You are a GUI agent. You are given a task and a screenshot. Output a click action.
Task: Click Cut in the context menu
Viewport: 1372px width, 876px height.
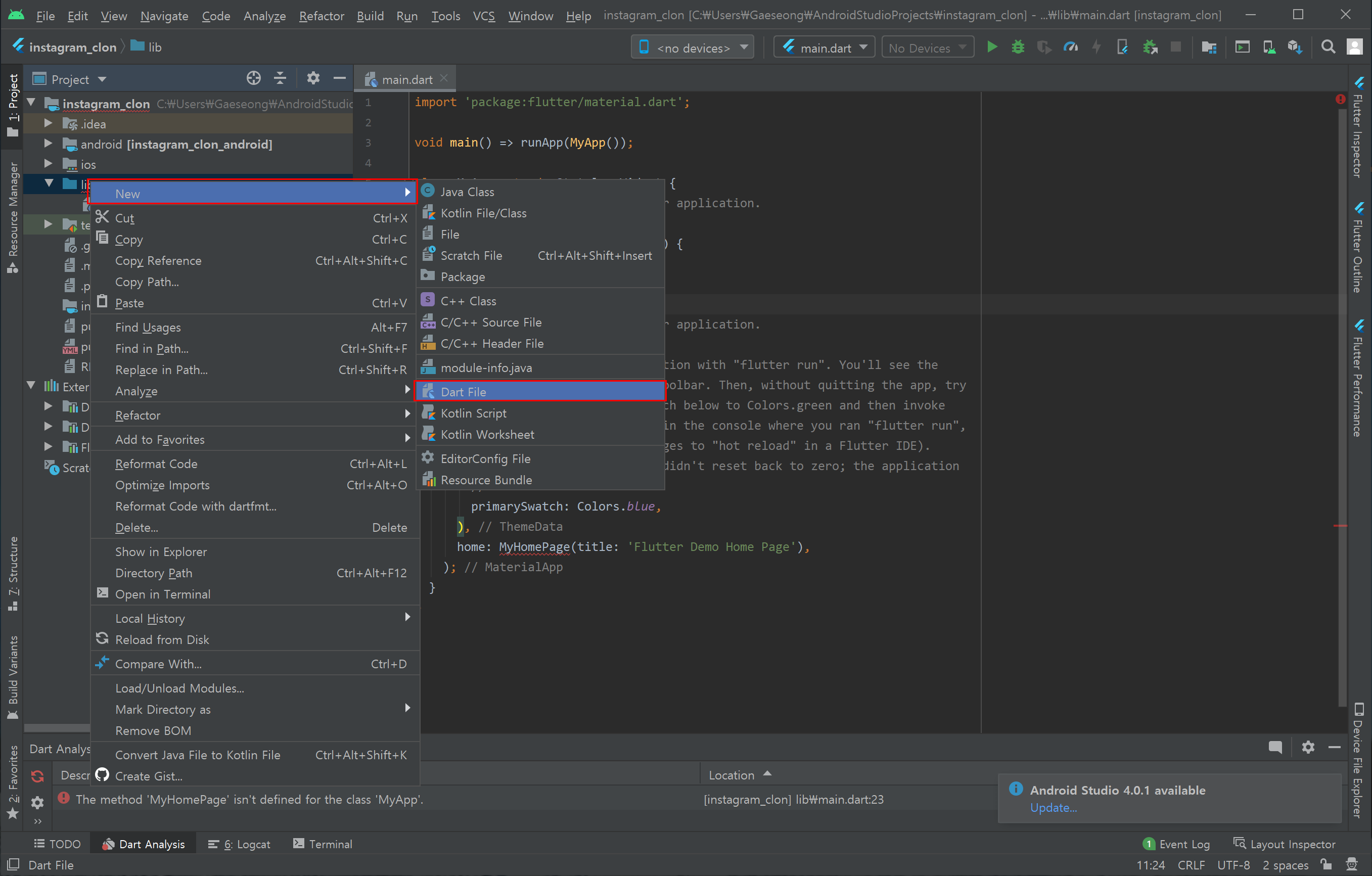(255, 218)
